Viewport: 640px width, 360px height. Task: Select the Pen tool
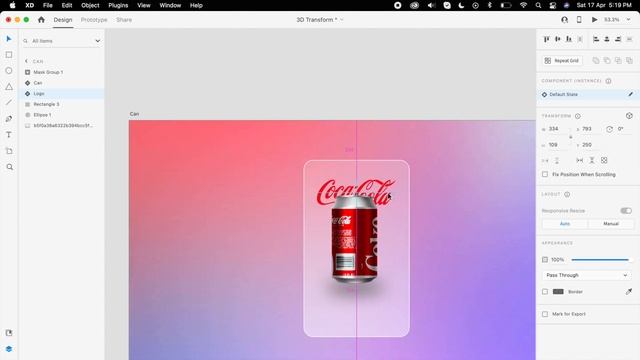pyautogui.click(x=9, y=119)
